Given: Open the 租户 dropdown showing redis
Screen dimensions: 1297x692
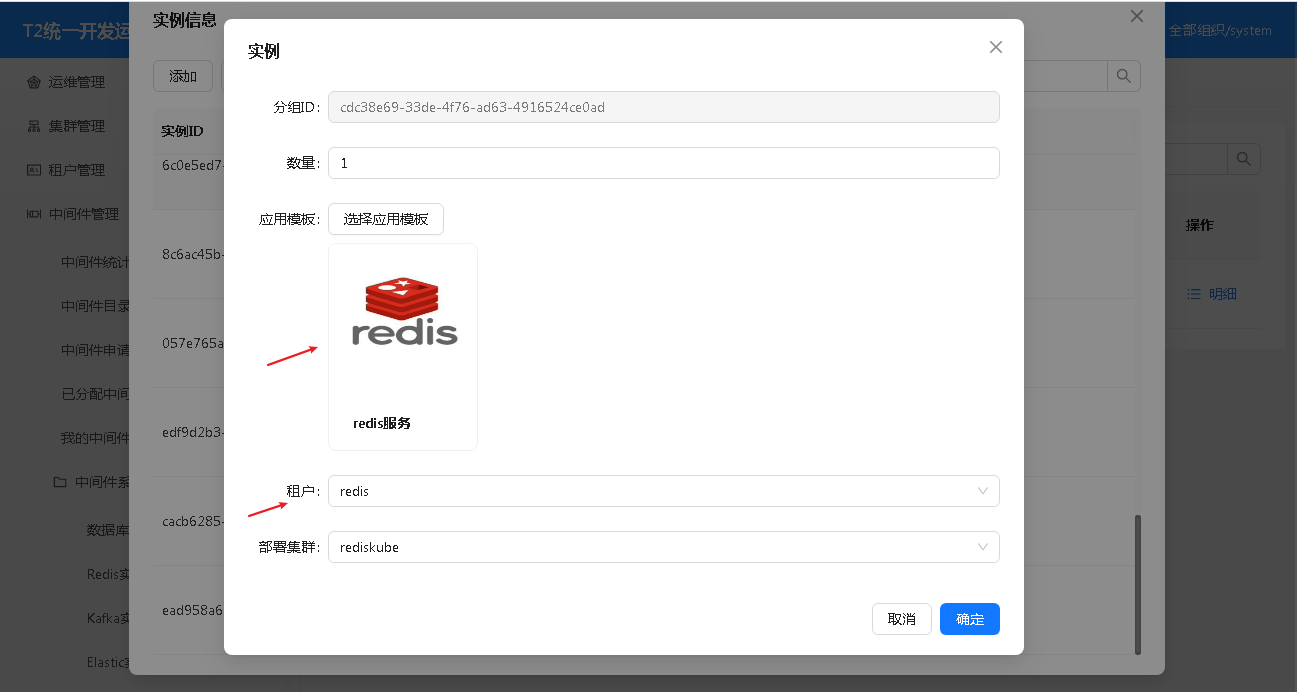Looking at the screenshot, I should (664, 491).
